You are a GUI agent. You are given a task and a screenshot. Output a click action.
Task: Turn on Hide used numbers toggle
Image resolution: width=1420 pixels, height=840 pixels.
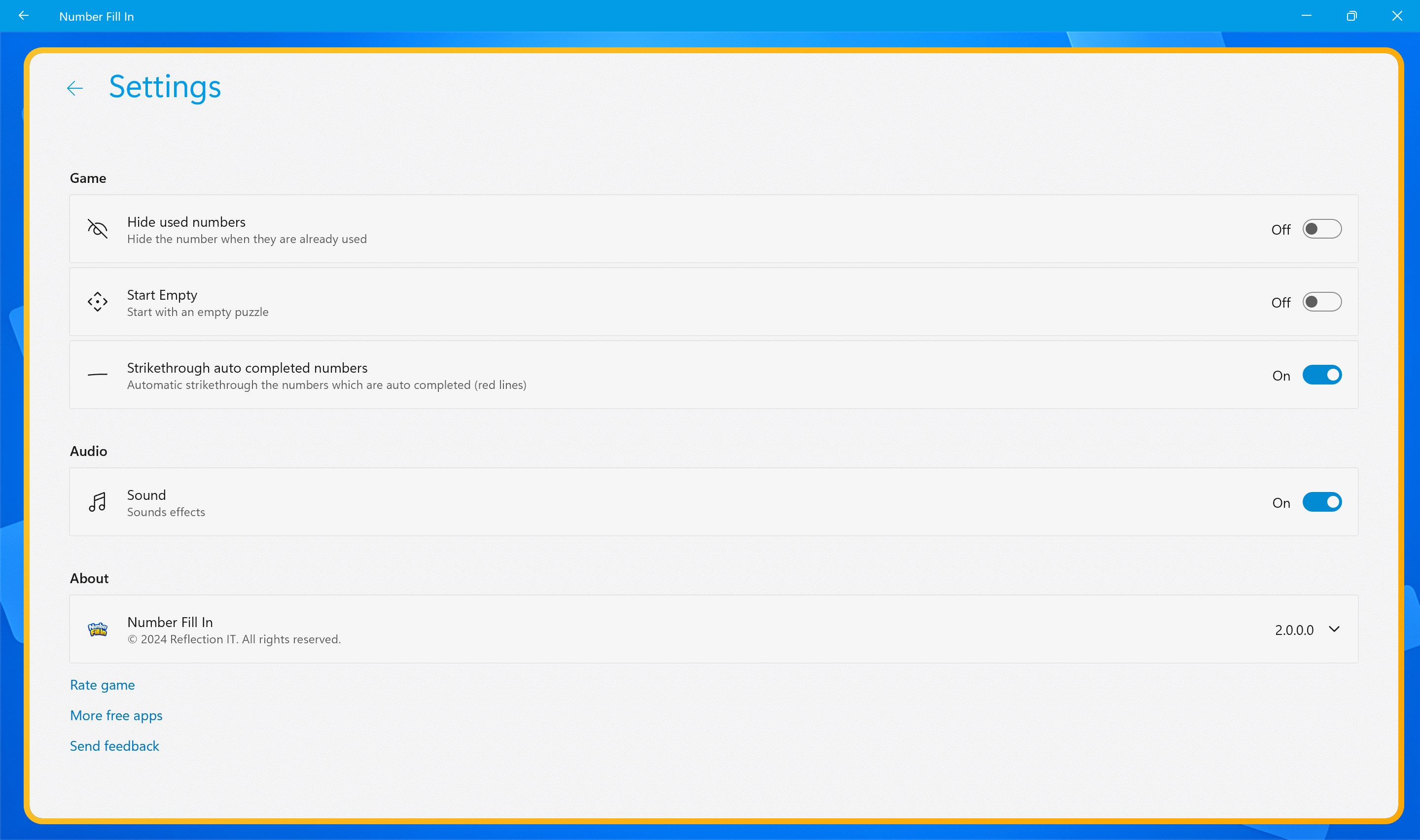click(x=1321, y=229)
